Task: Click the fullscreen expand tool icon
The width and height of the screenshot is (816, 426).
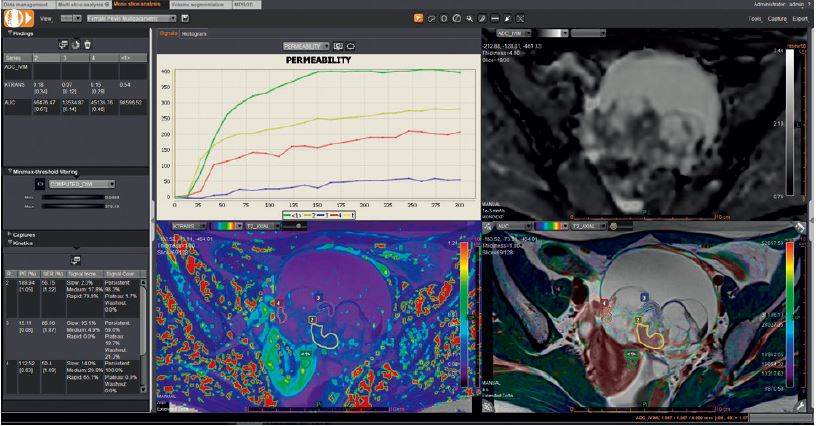Action: tap(520, 19)
